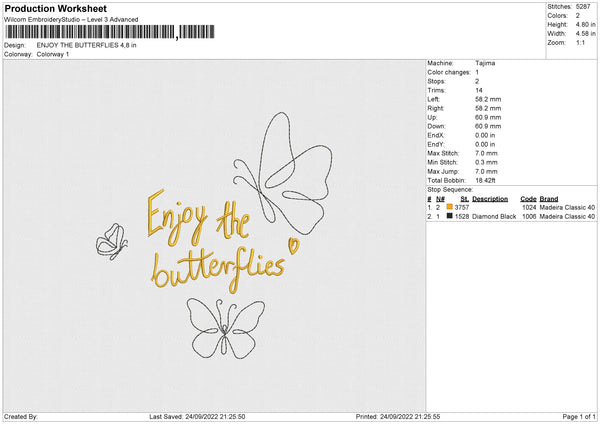The image size is (600, 424).
Task: Click the 'Brand' column header
Action: coord(549,199)
